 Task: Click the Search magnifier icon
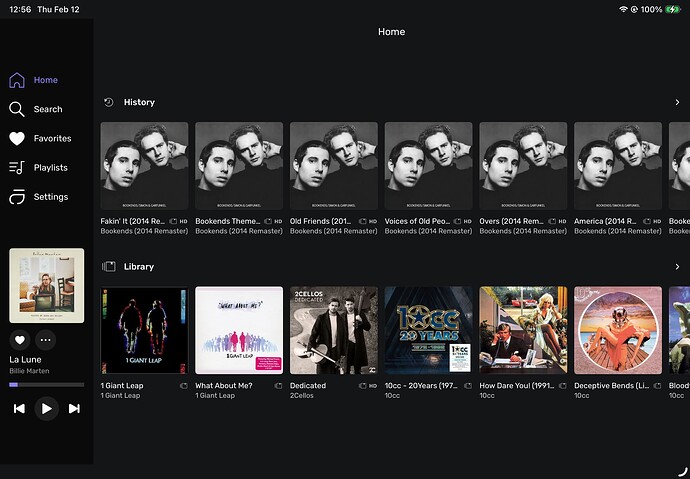coord(17,109)
